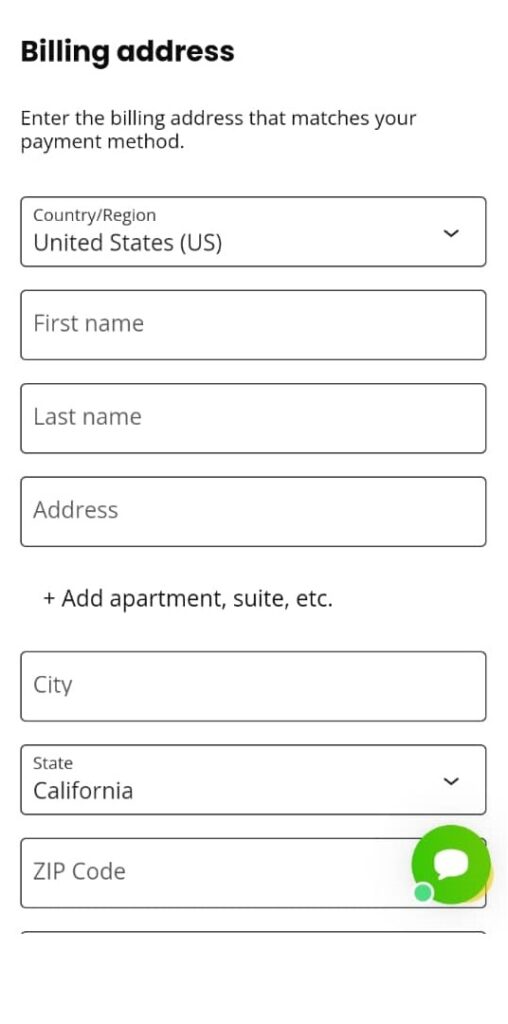Click the Country/Region label text
The image size is (508, 1024).
(95, 215)
